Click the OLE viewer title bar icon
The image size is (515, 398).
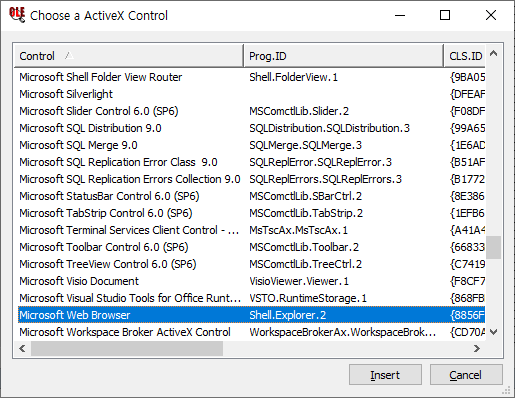click(x=17, y=15)
